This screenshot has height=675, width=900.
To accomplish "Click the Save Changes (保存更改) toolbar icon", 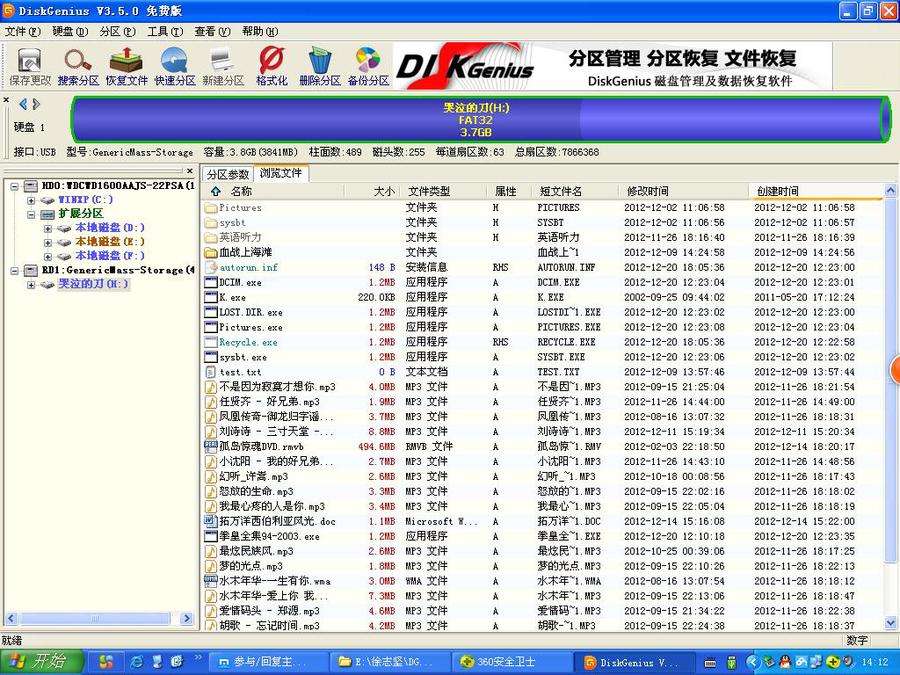I will 30,67.
